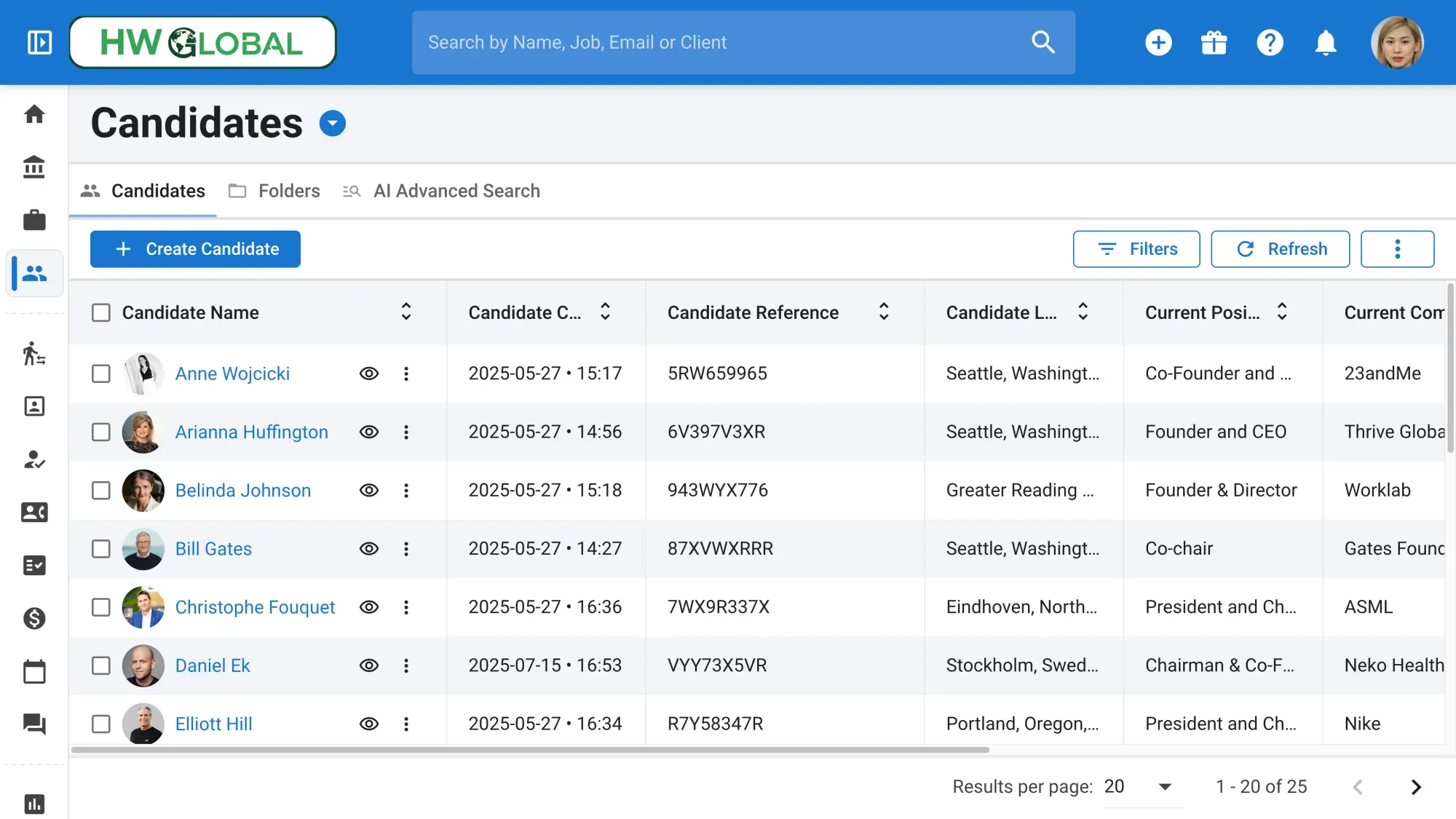Select the checkbox next to Bill Gates
Screen dimensions: 1456x819
[x=101, y=549]
